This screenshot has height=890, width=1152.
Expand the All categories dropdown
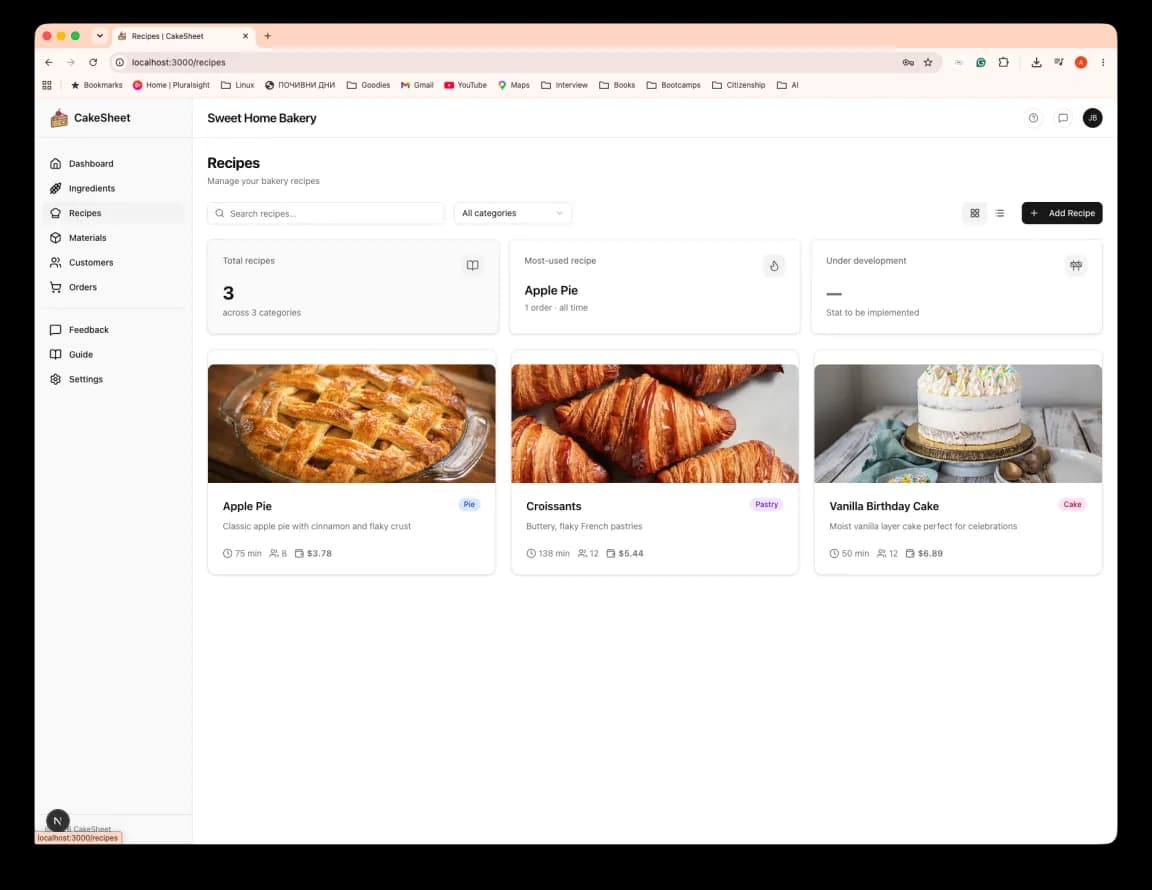[x=512, y=213]
